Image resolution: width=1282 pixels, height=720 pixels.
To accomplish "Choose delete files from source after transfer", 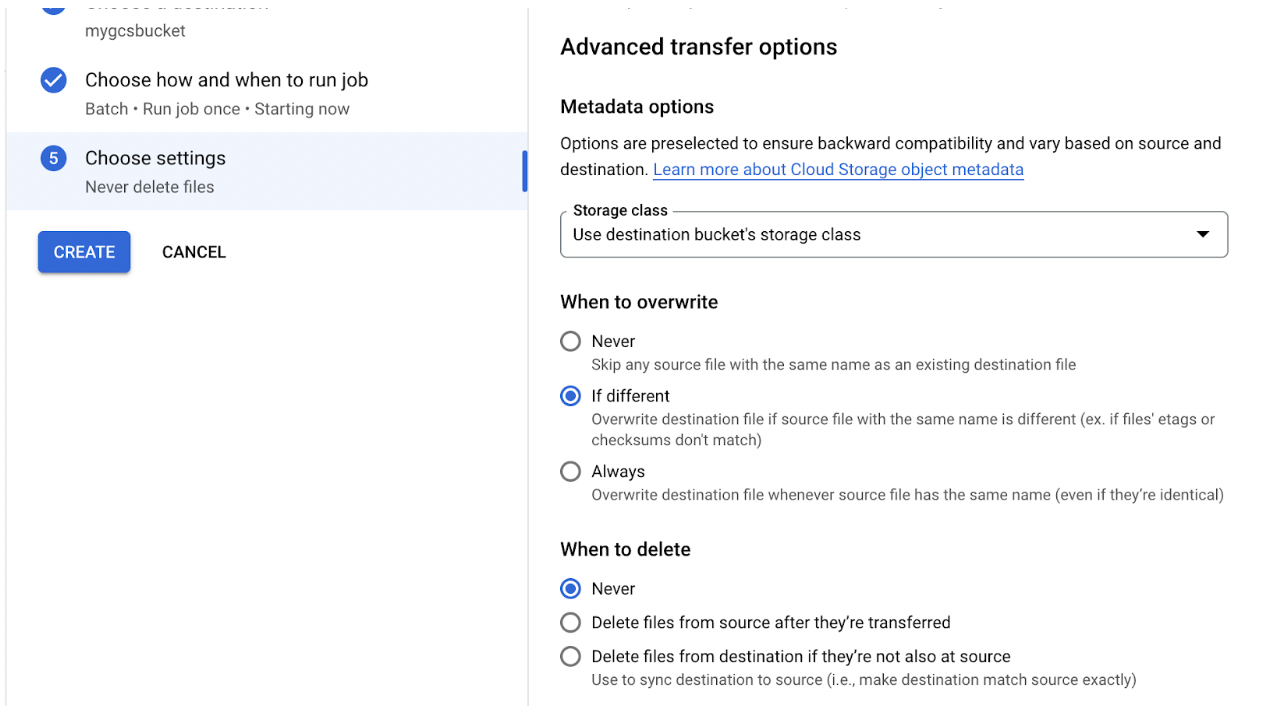I will [570, 623].
